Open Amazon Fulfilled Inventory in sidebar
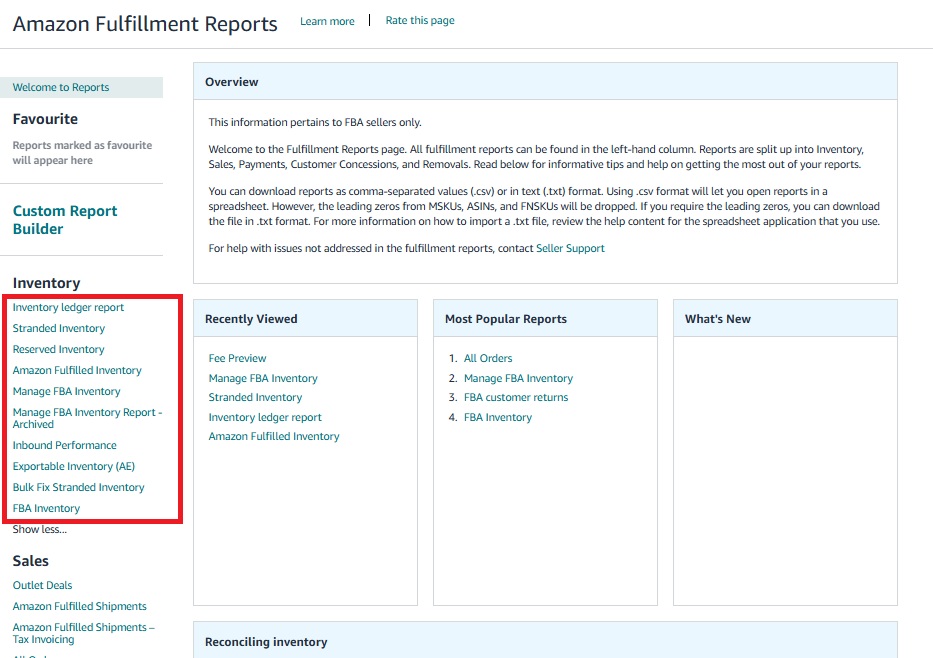 tap(77, 370)
